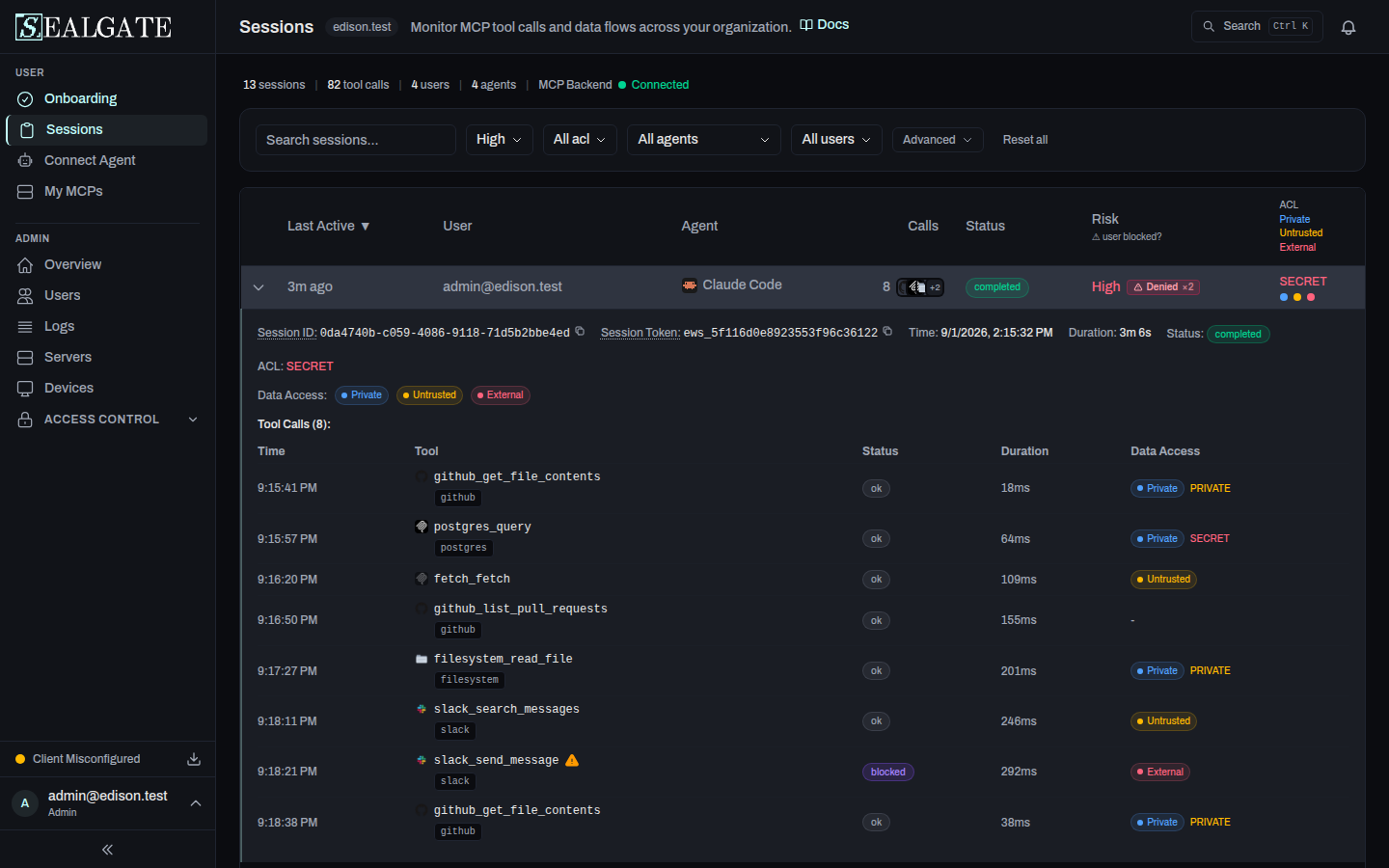Click the Claude Code agent icon
This screenshot has width=1389, height=868.
coord(690,285)
